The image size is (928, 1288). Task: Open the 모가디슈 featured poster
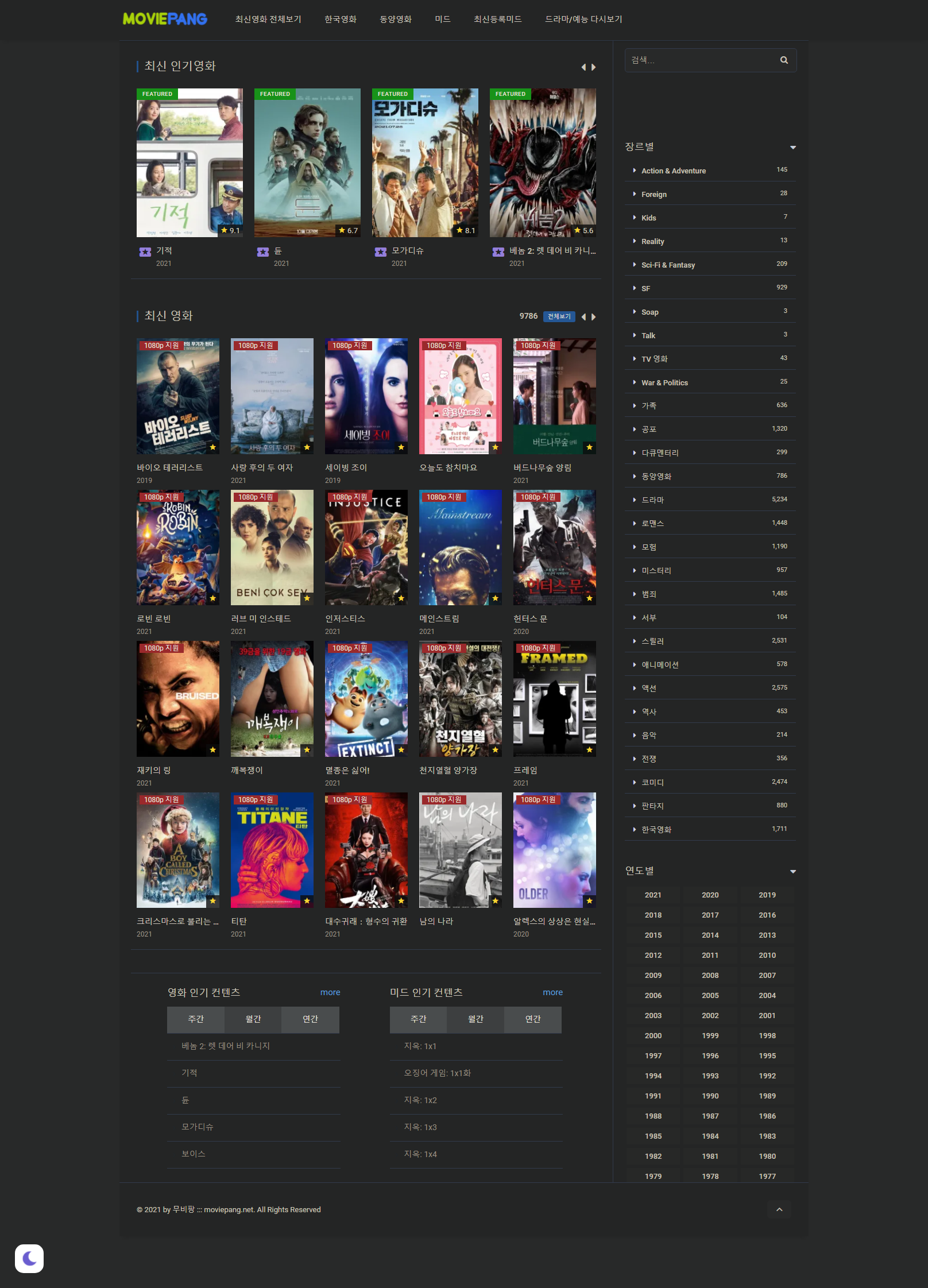point(425,163)
